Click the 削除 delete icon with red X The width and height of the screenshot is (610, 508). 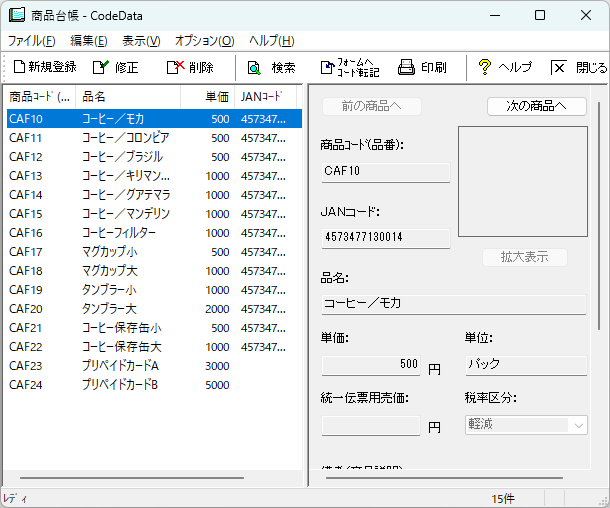tap(175, 67)
